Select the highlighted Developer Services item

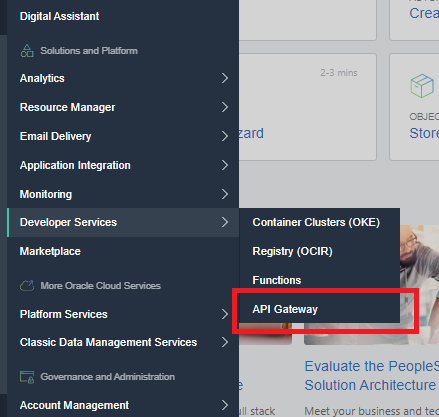tap(123, 222)
